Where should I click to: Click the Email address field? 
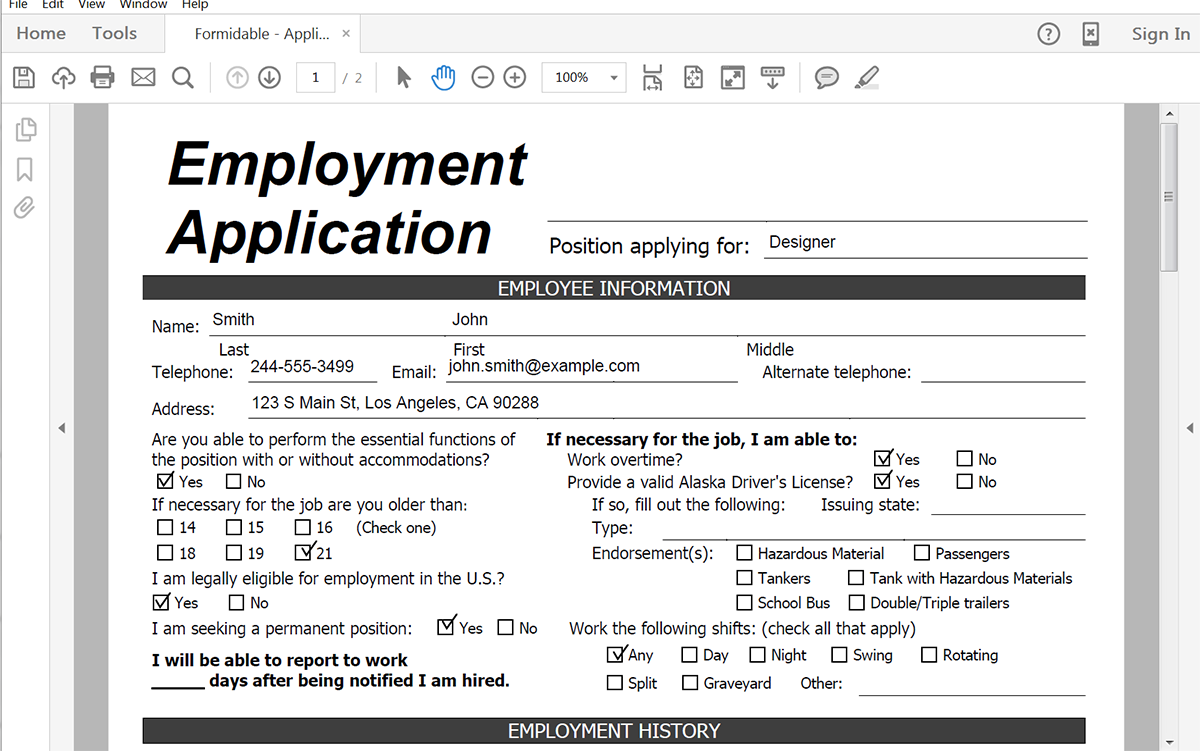[x=592, y=369]
